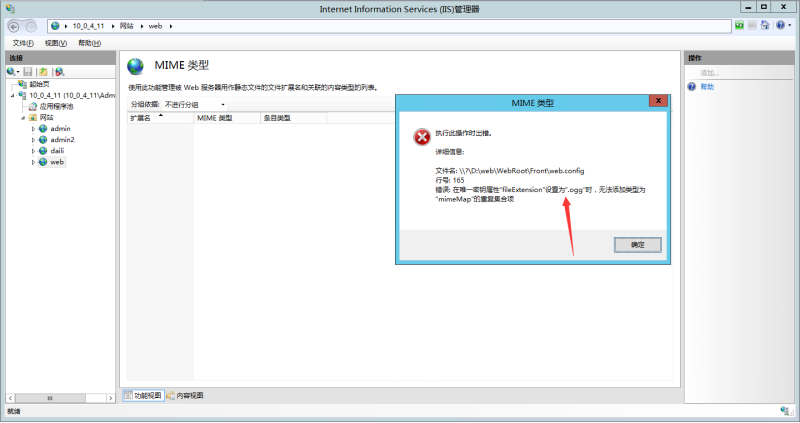Open the 帮助(H) menu

89,43
